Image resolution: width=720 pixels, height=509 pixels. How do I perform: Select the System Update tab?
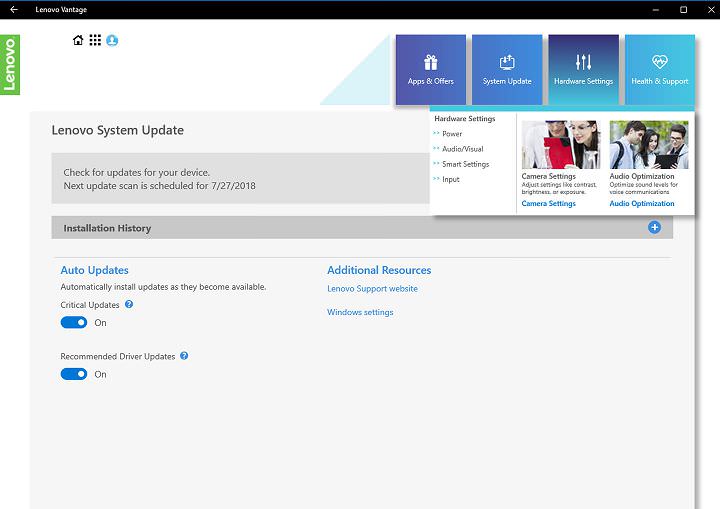coord(507,69)
